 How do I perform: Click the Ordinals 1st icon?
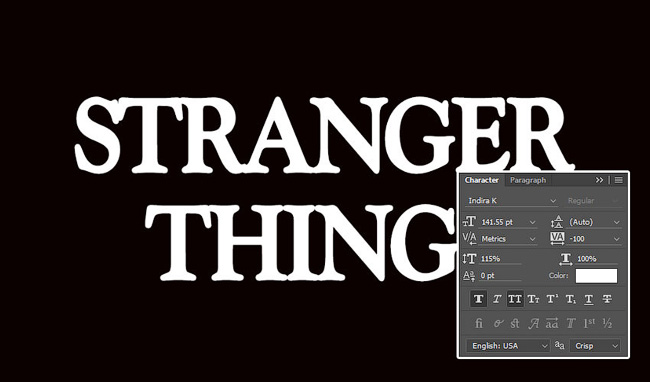point(589,323)
